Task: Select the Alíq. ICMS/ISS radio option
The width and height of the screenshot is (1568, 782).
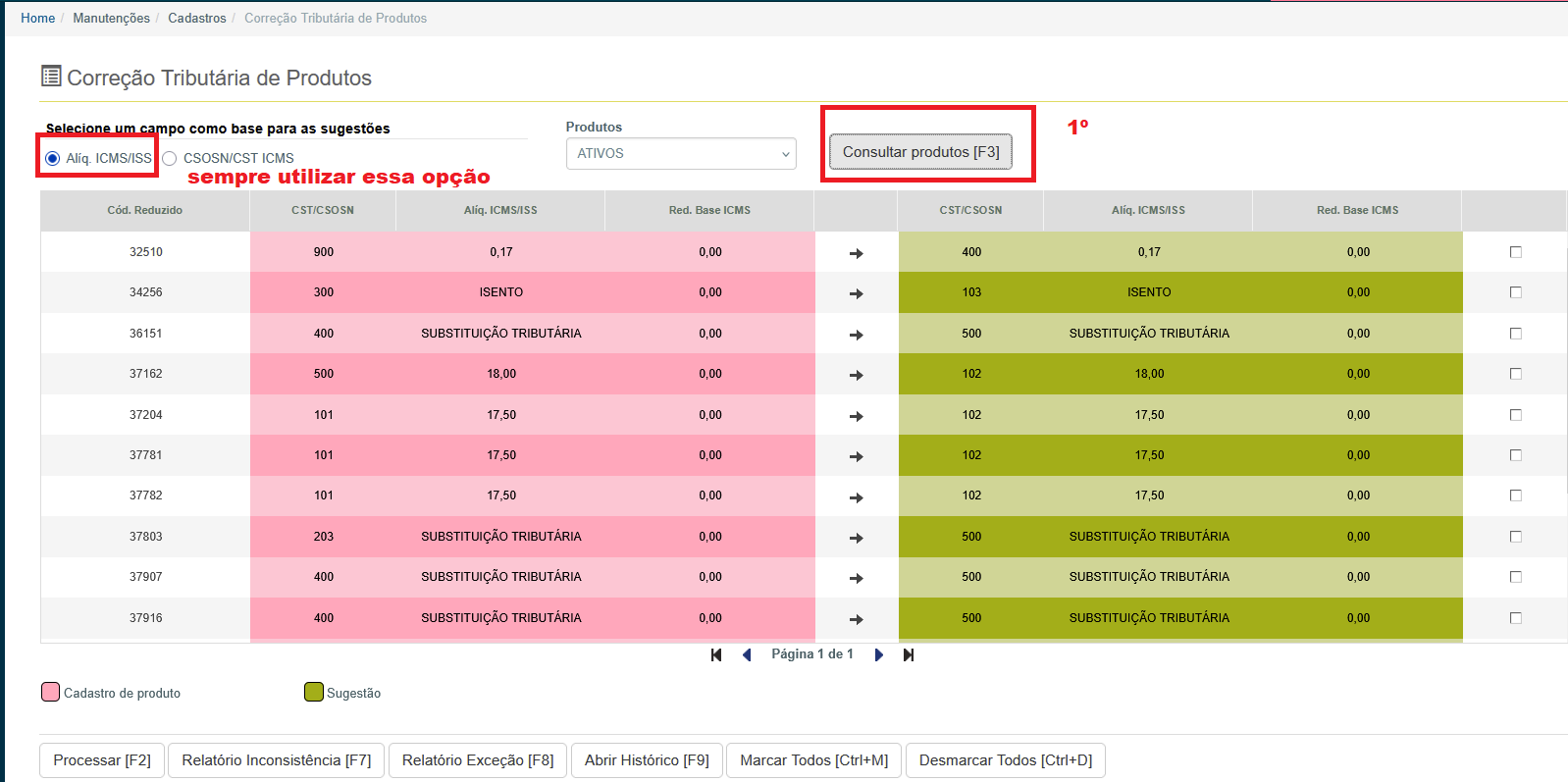Action: 53,158
